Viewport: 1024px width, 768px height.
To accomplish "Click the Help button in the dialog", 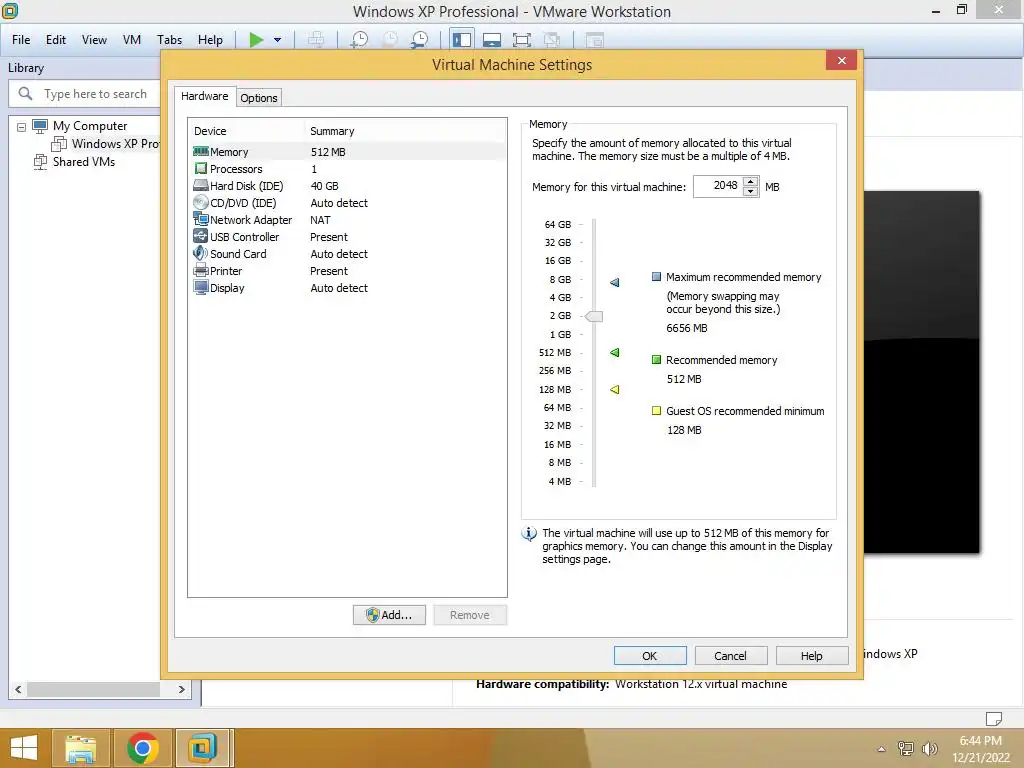I will (812, 656).
